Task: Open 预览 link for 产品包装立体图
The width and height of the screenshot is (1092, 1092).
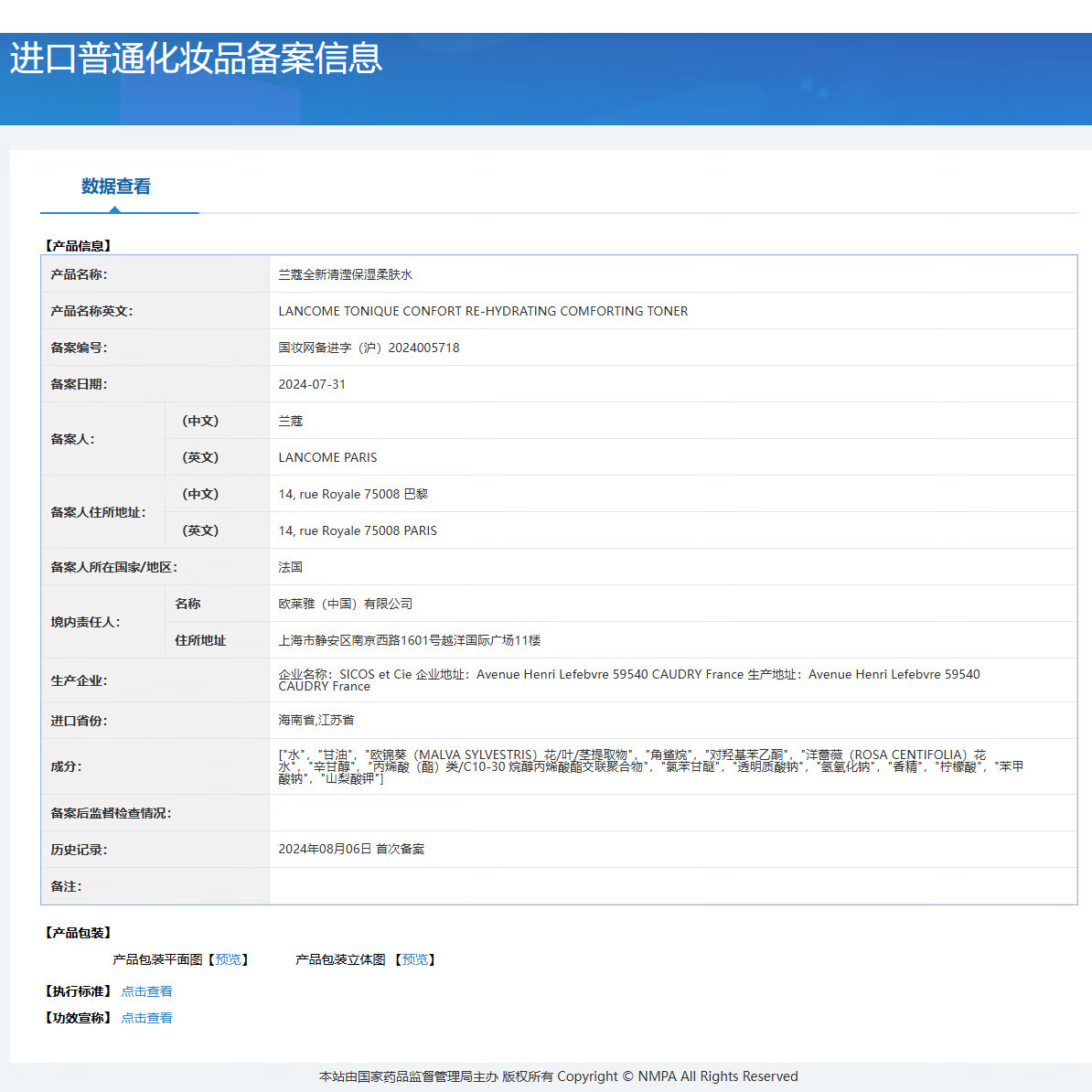Action: (x=415, y=959)
